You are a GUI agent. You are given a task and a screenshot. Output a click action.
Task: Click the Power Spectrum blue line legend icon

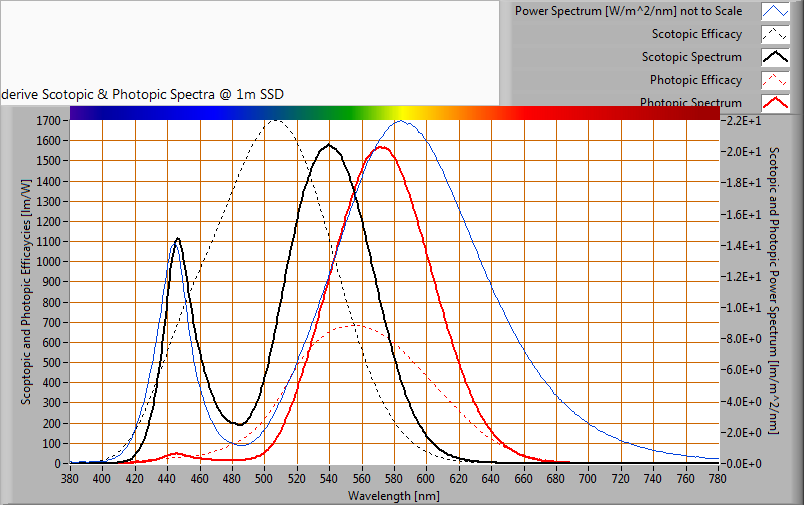coord(775,12)
